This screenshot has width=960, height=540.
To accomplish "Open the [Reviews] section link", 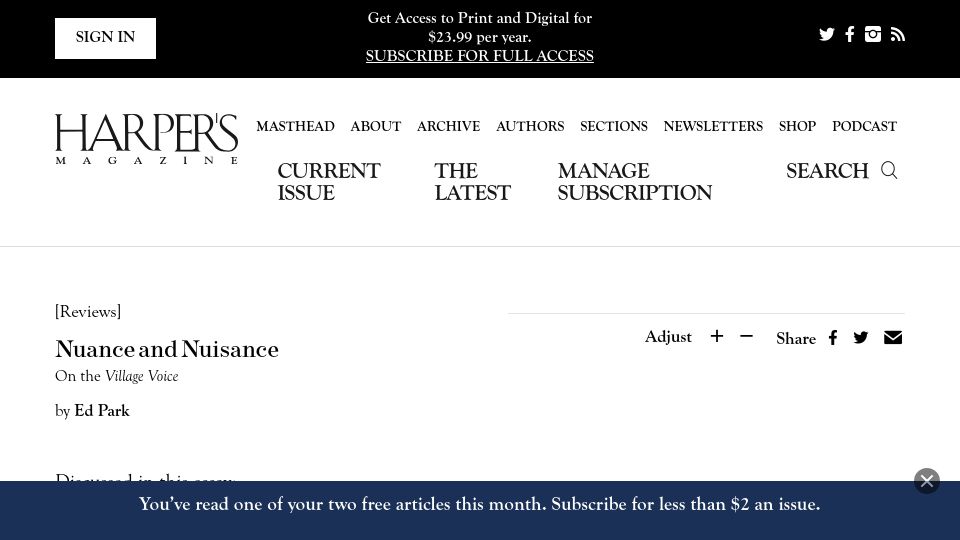I will 88,312.
